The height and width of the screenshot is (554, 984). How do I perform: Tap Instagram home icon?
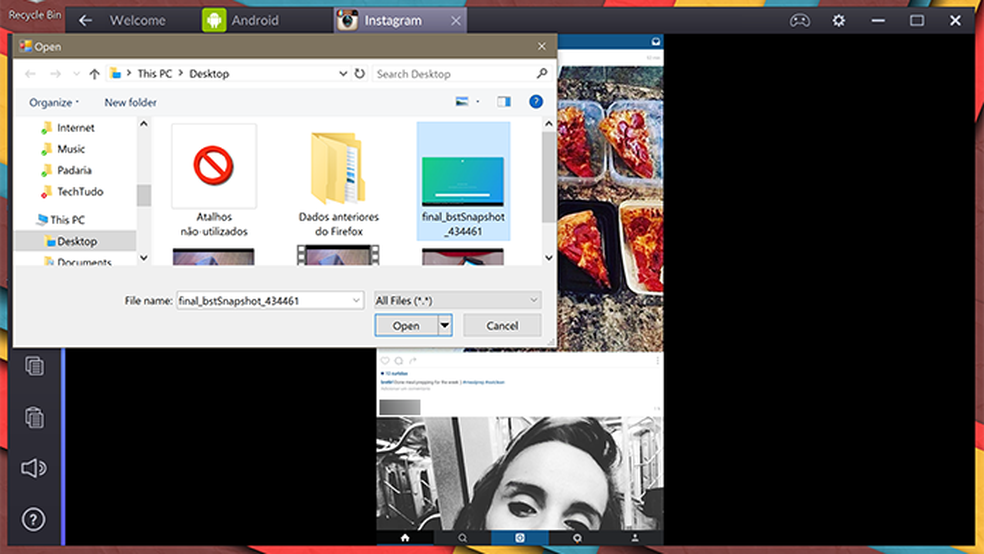pos(405,538)
